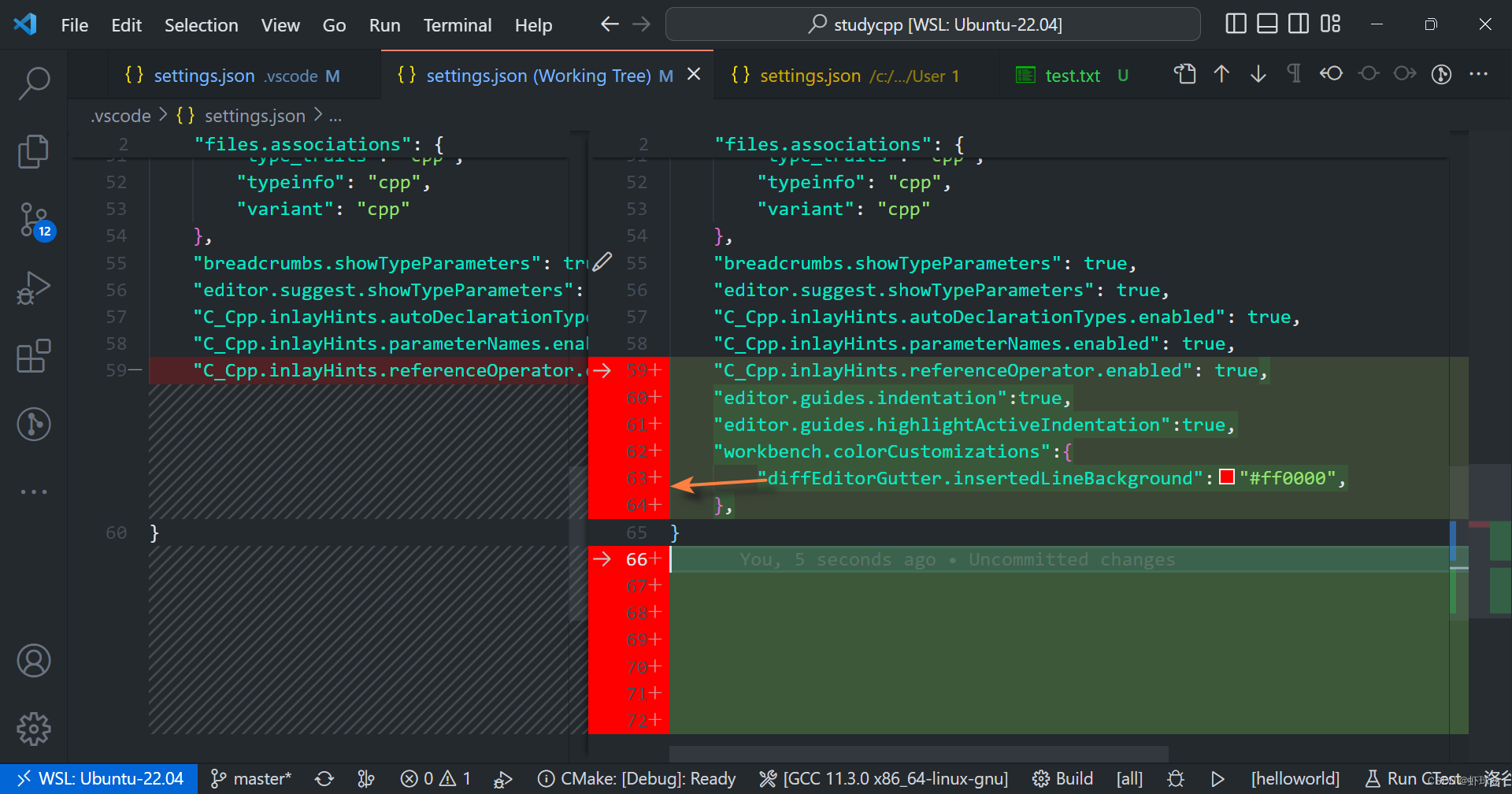The height and width of the screenshot is (794, 1512).
Task: Click the CMake debug bug icon
Action: [x=1176, y=779]
